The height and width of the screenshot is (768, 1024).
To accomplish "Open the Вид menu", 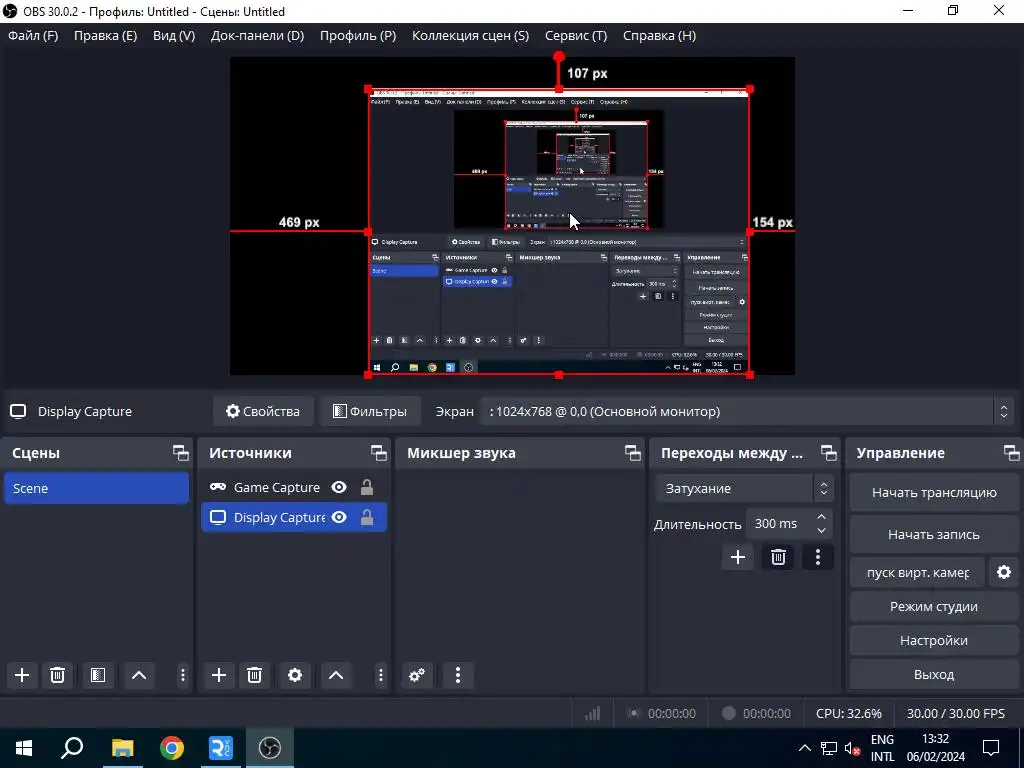I will coord(174,36).
